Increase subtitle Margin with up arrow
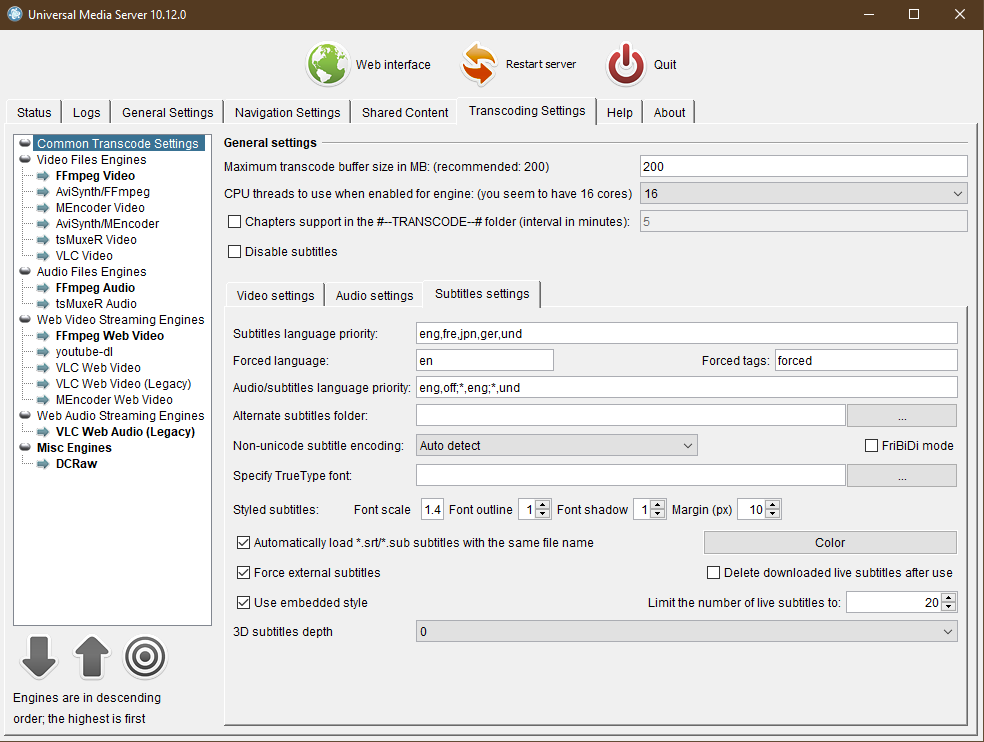The width and height of the screenshot is (984, 742). [x=773, y=505]
